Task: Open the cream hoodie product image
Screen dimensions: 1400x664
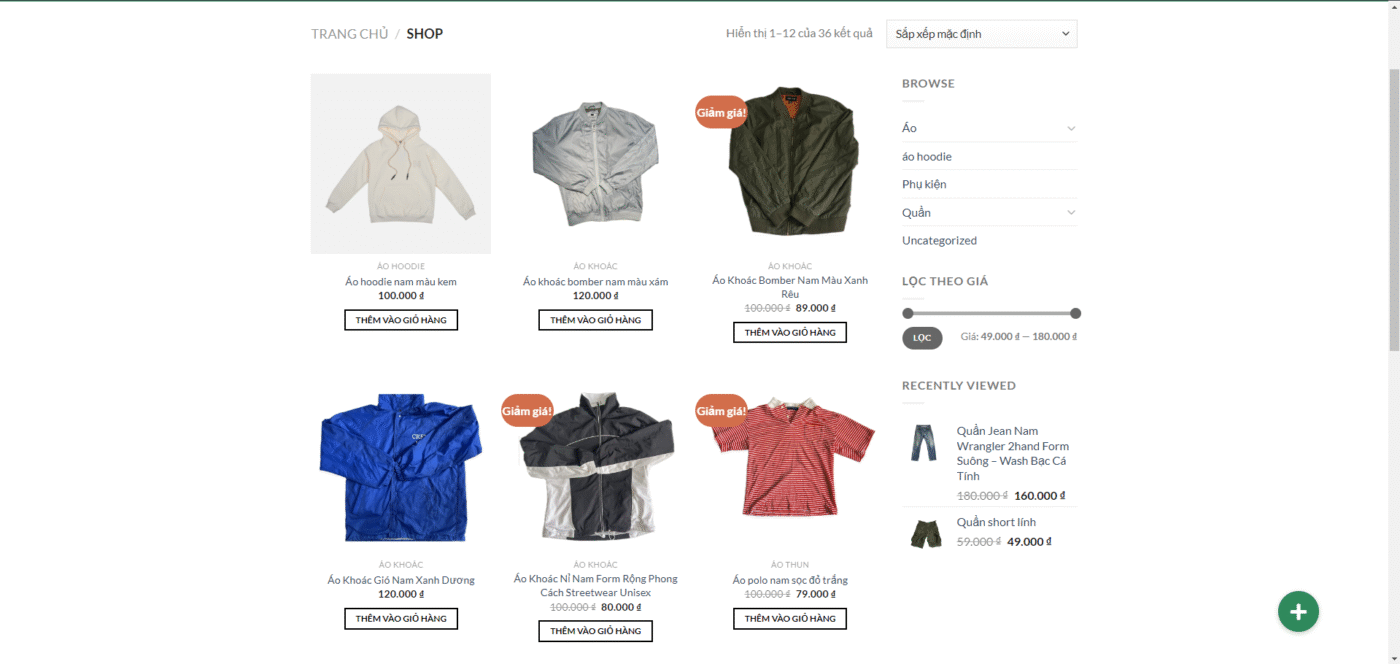Action: coord(401,163)
